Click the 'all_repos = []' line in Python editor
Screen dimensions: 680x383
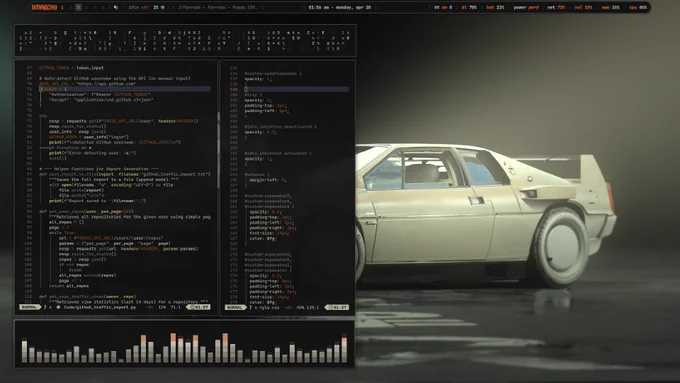coord(66,222)
